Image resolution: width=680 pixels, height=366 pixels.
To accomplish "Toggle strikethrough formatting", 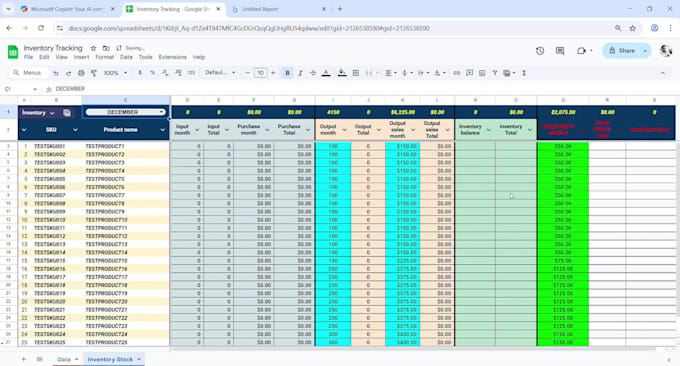I will click(313, 73).
